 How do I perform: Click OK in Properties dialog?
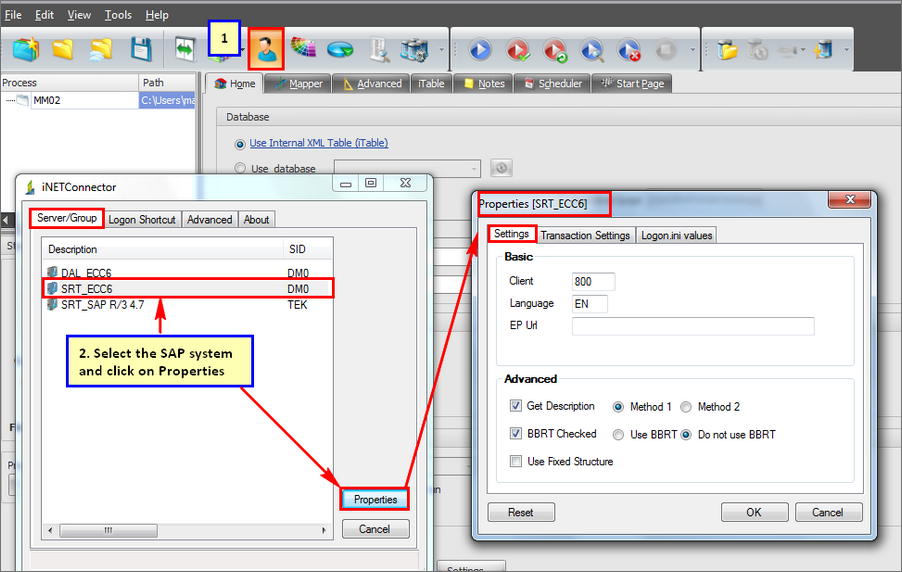[754, 512]
